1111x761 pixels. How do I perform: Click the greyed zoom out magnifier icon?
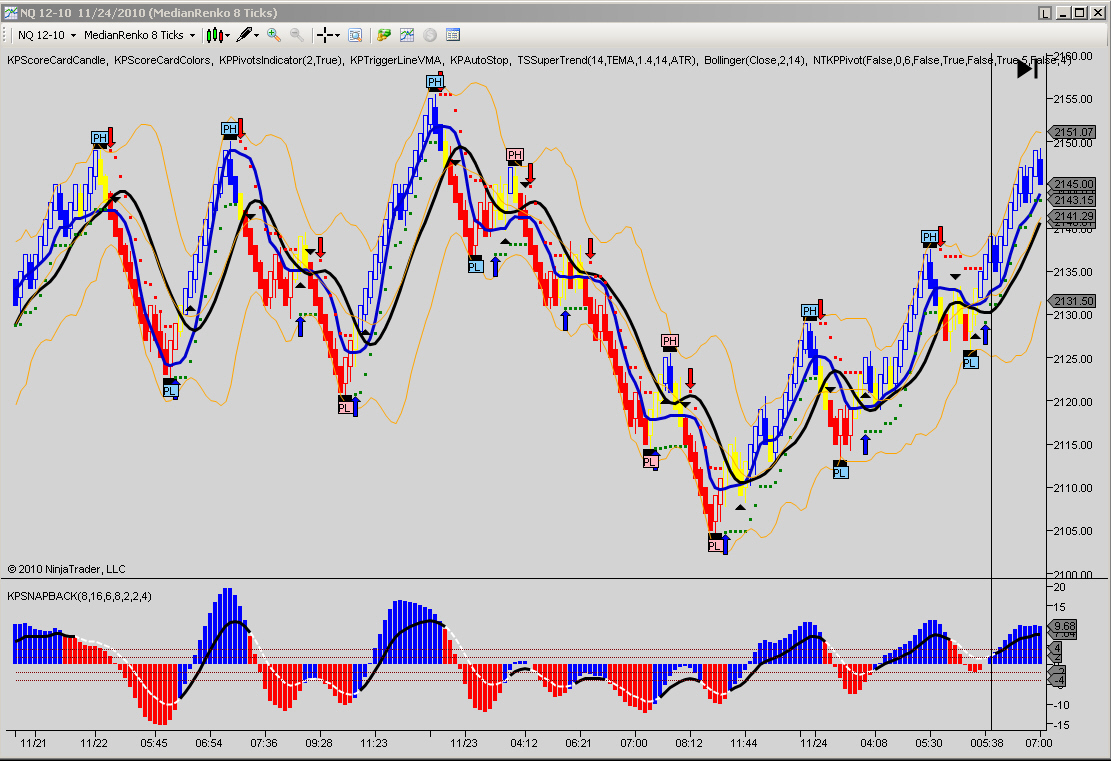click(x=297, y=35)
